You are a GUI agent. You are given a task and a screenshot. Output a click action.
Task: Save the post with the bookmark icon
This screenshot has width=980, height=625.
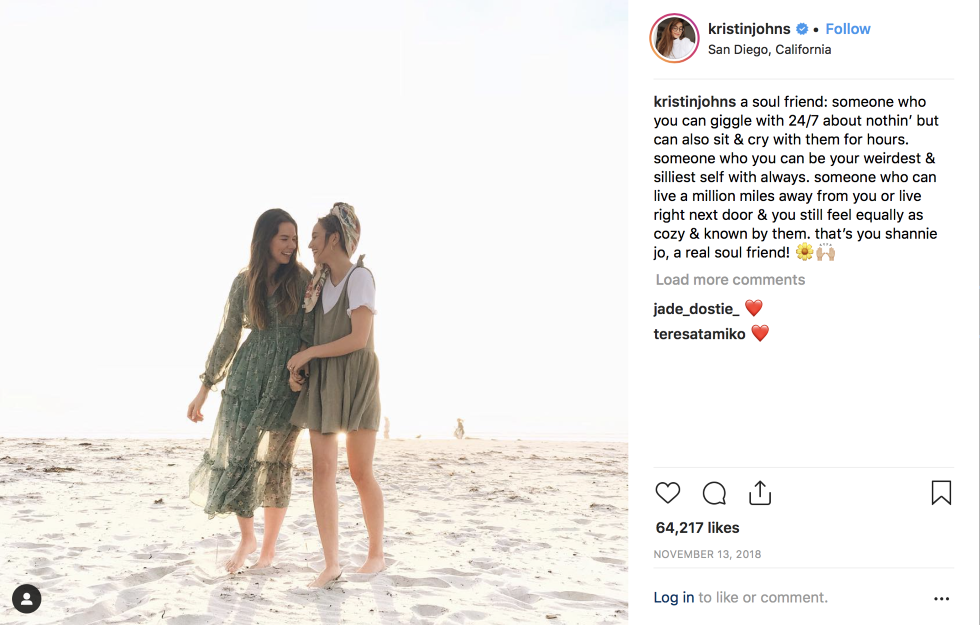[941, 492]
